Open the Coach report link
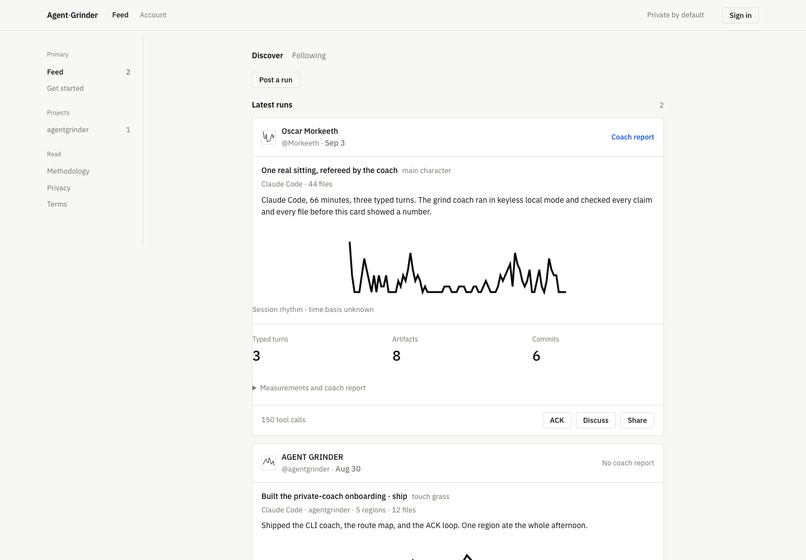This screenshot has height=560, width=806. (632, 137)
